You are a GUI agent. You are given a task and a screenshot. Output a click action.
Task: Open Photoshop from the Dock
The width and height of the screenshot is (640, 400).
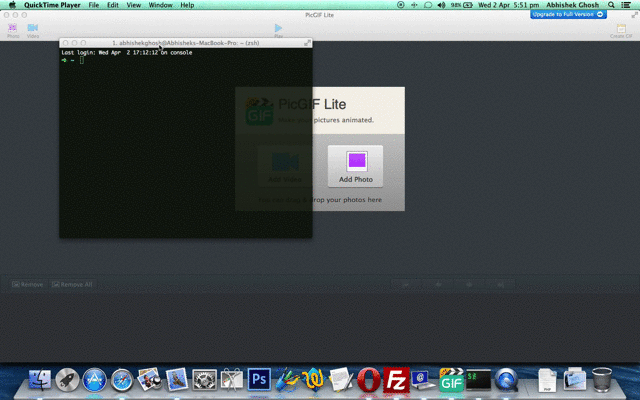pyautogui.click(x=259, y=379)
